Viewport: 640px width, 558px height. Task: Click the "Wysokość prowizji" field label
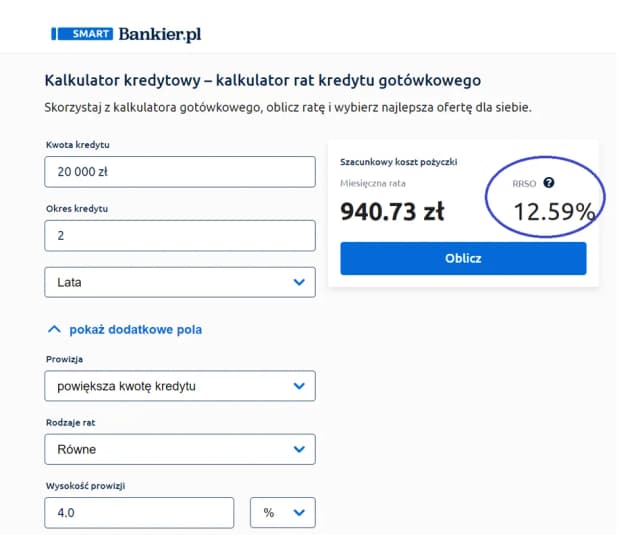click(84, 484)
